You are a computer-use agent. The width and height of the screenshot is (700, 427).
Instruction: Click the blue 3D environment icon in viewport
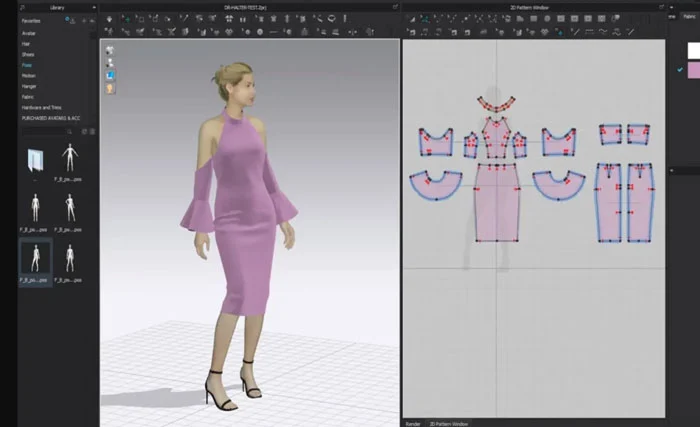110,75
